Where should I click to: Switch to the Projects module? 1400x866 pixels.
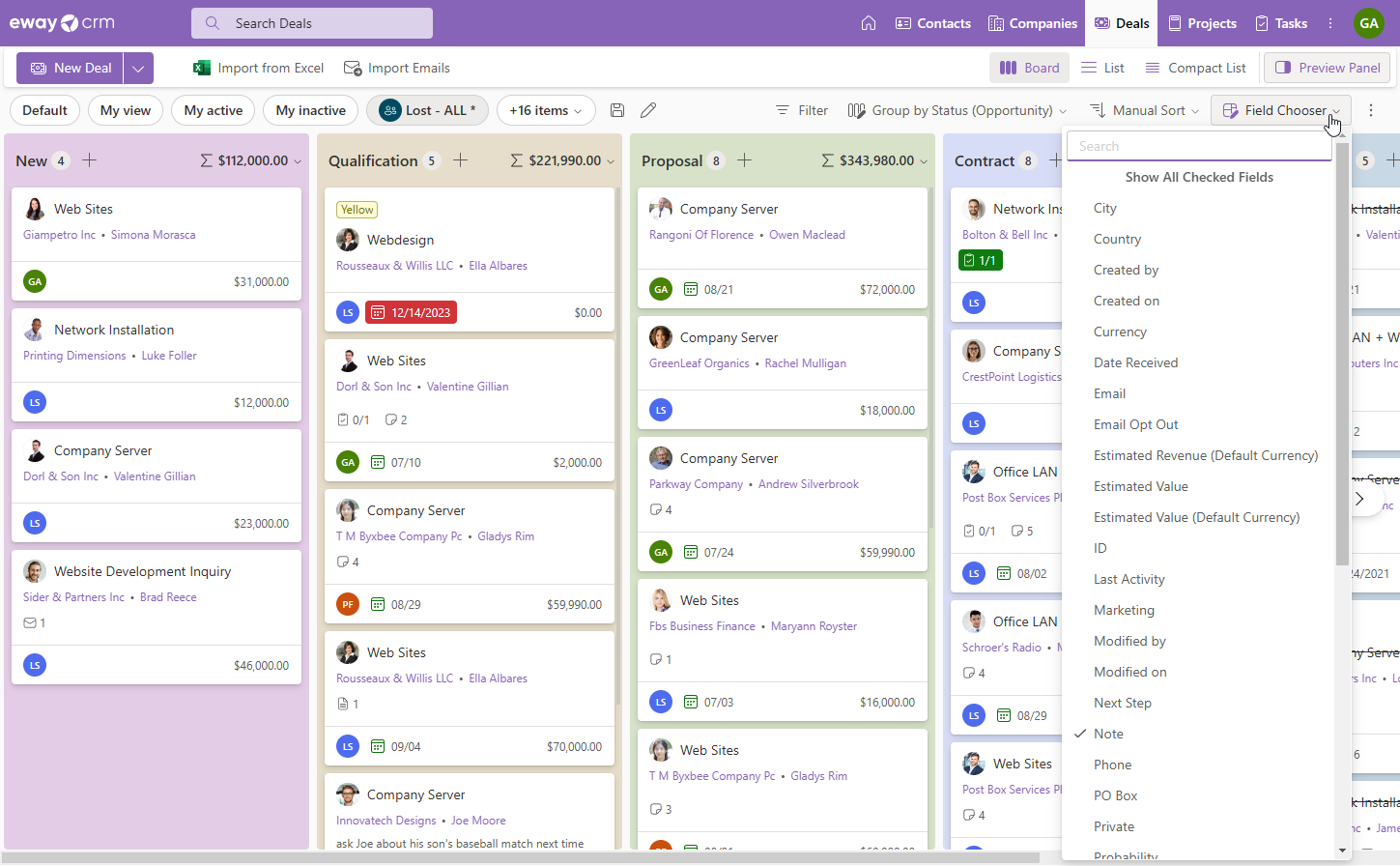coord(1202,23)
